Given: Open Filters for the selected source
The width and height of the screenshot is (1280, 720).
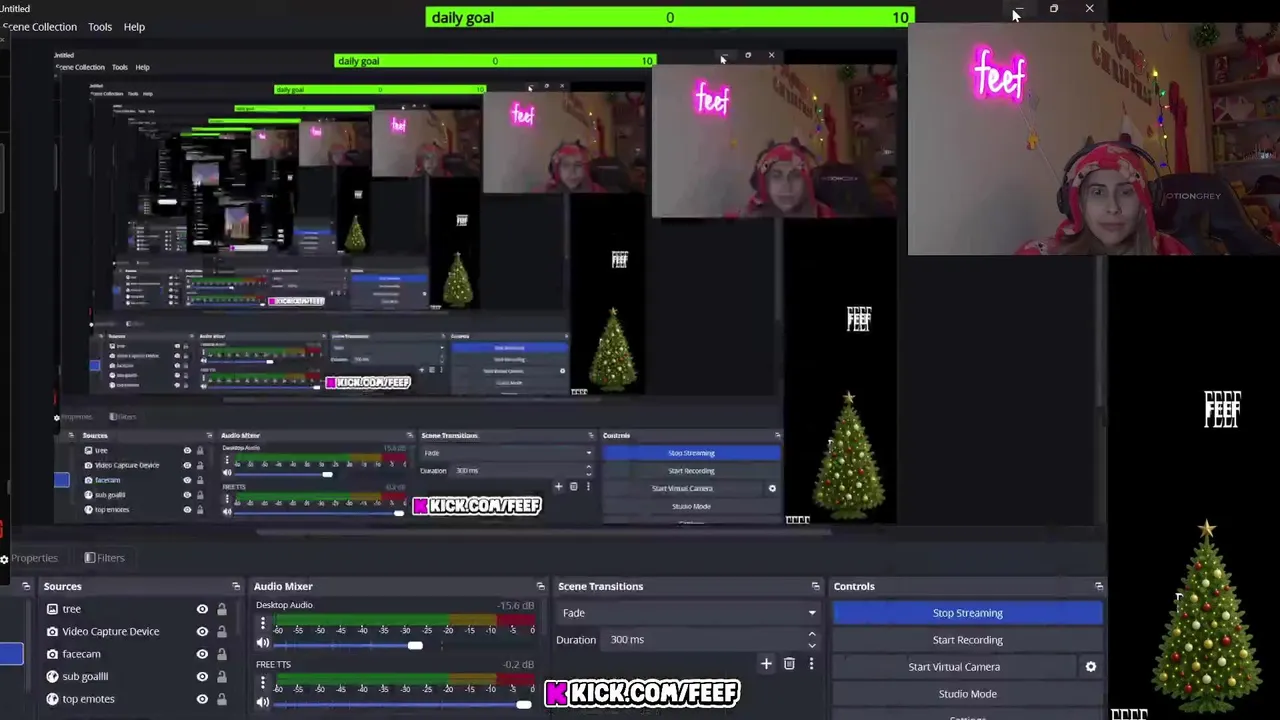Looking at the screenshot, I should [104, 558].
